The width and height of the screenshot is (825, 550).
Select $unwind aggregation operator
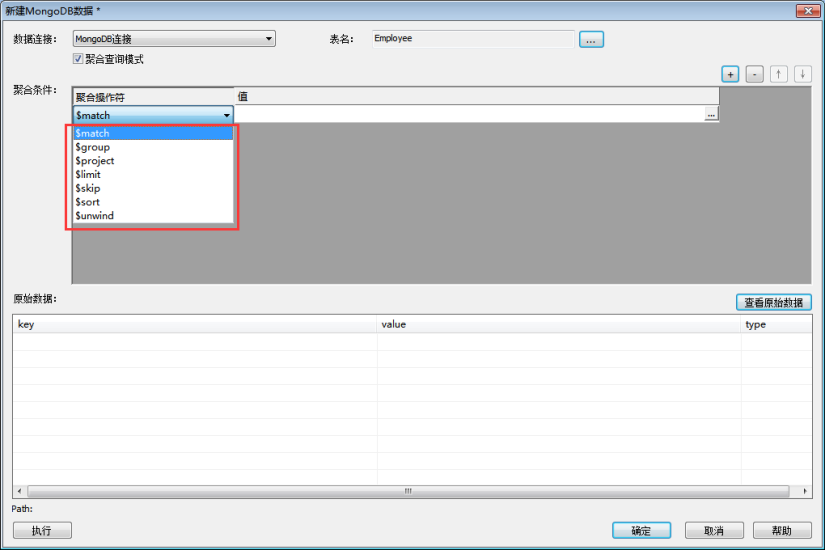(x=95, y=216)
